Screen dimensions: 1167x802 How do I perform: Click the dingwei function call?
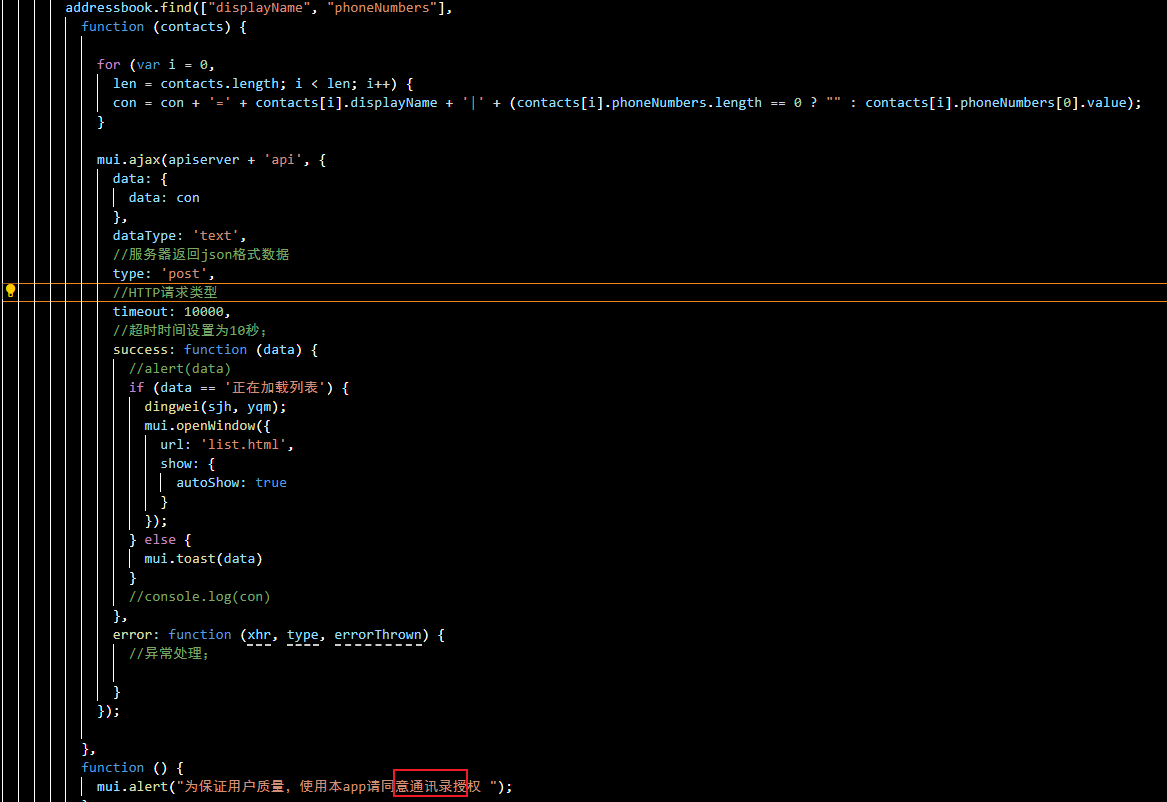coord(172,406)
